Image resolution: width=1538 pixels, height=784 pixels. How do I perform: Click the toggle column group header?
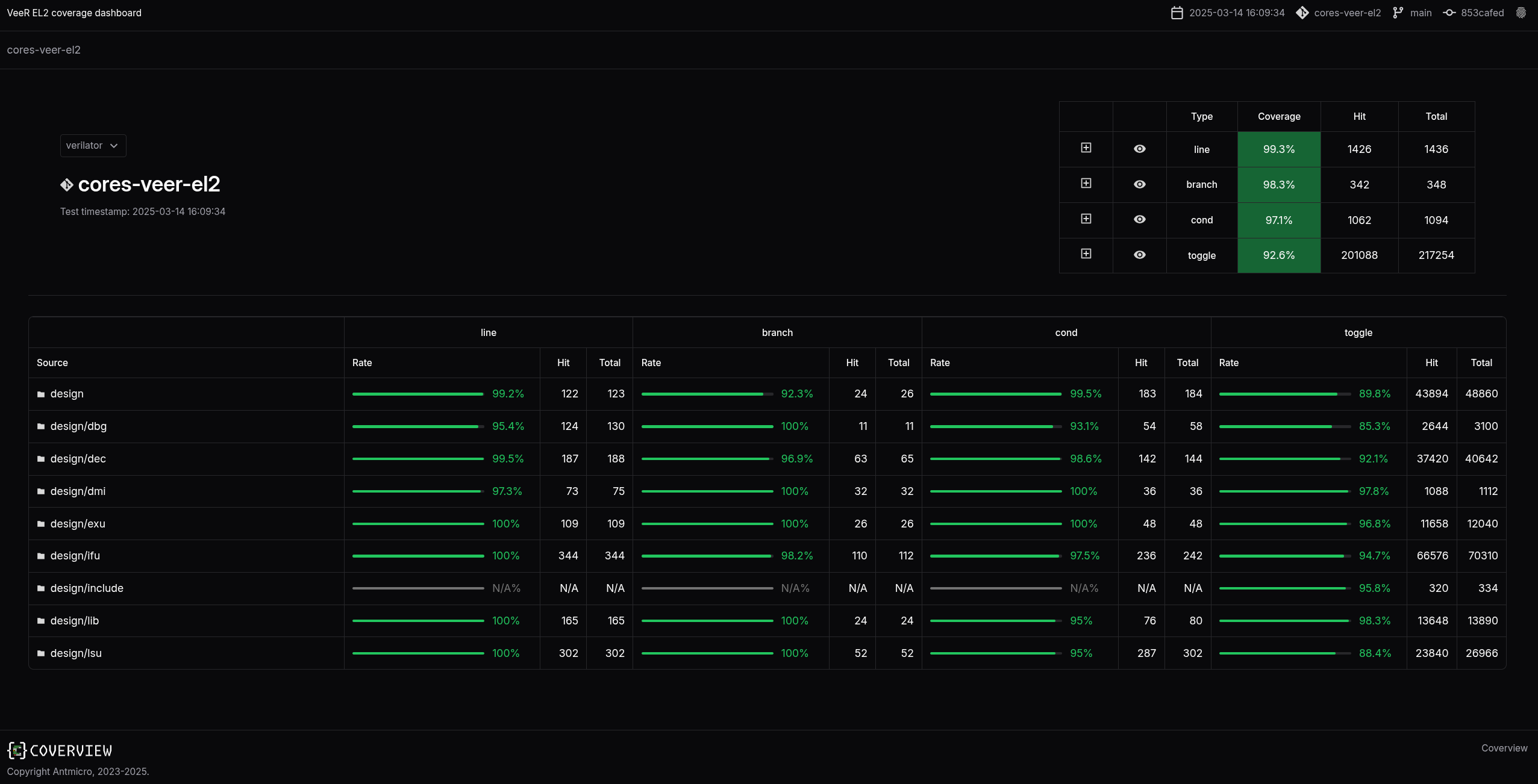tap(1358, 332)
